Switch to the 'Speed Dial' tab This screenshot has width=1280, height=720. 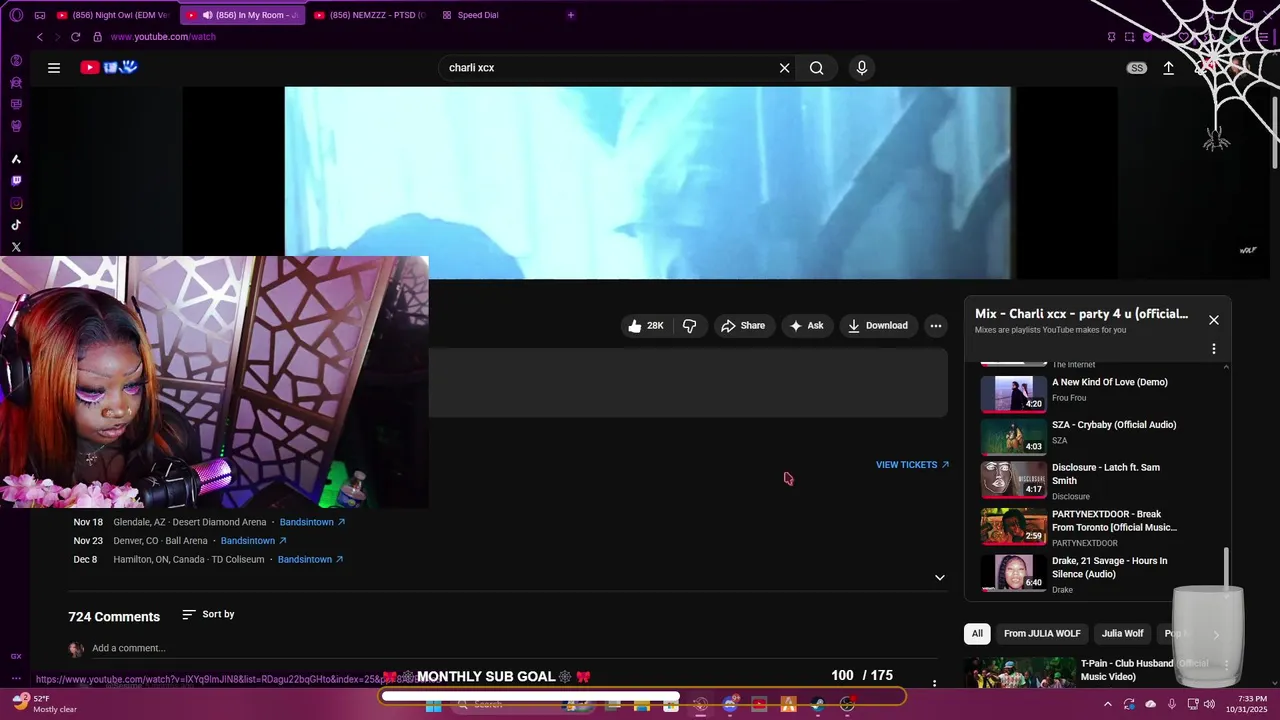click(x=478, y=15)
